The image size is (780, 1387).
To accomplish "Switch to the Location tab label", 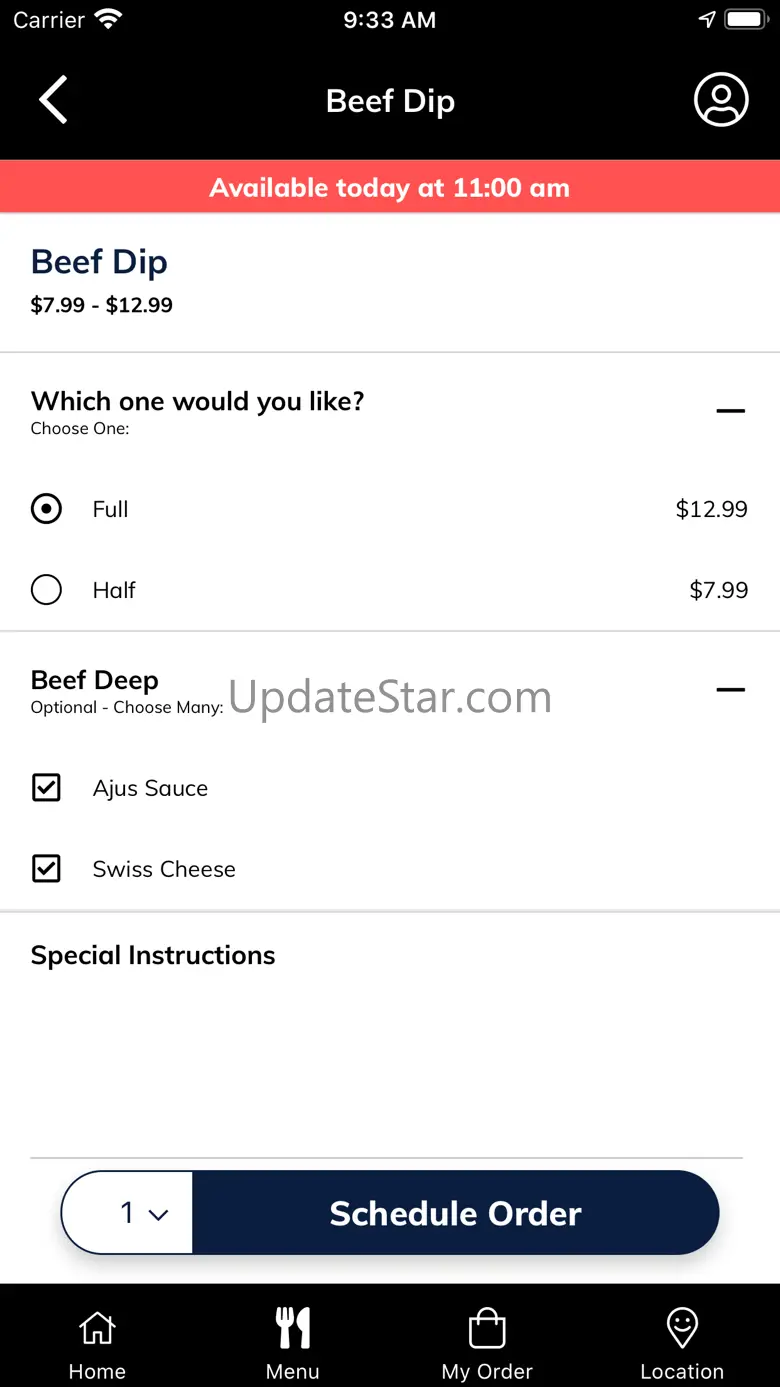I will (682, 1371).
